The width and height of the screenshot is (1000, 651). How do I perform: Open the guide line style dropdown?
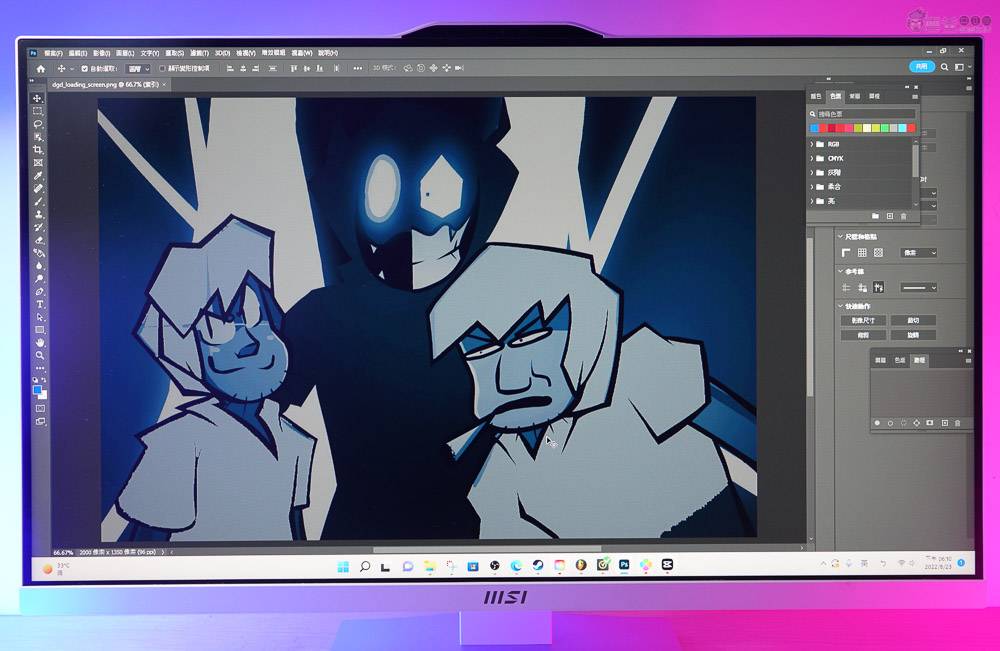click(918, 288)
